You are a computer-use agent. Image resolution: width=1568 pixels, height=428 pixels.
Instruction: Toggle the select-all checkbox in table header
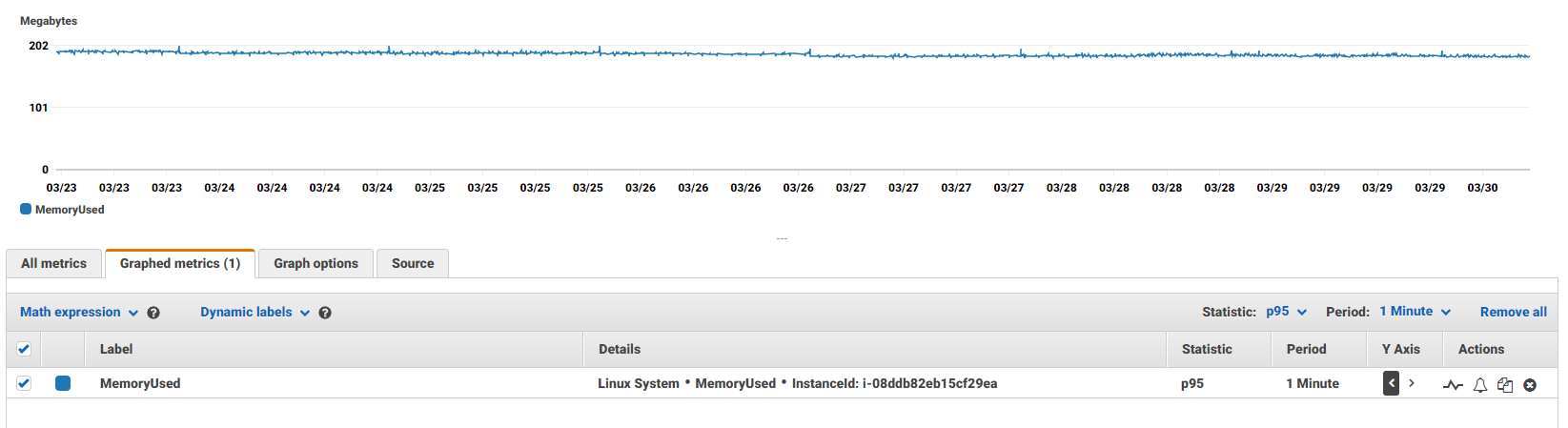tap(24, 349)
